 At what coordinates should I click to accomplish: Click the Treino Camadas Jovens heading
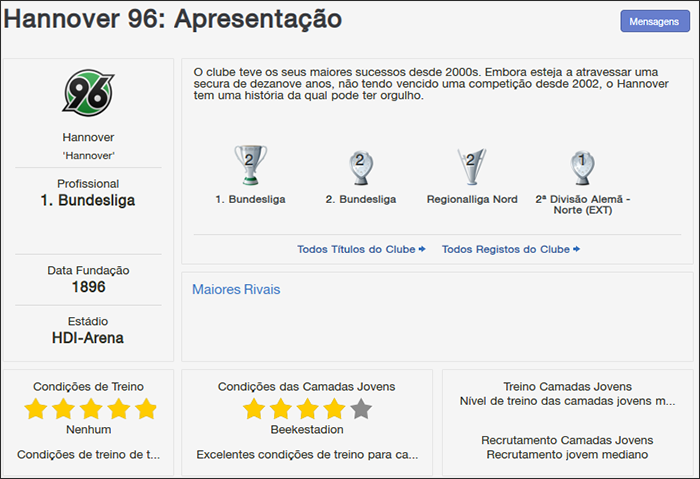(x=567, y=386)
